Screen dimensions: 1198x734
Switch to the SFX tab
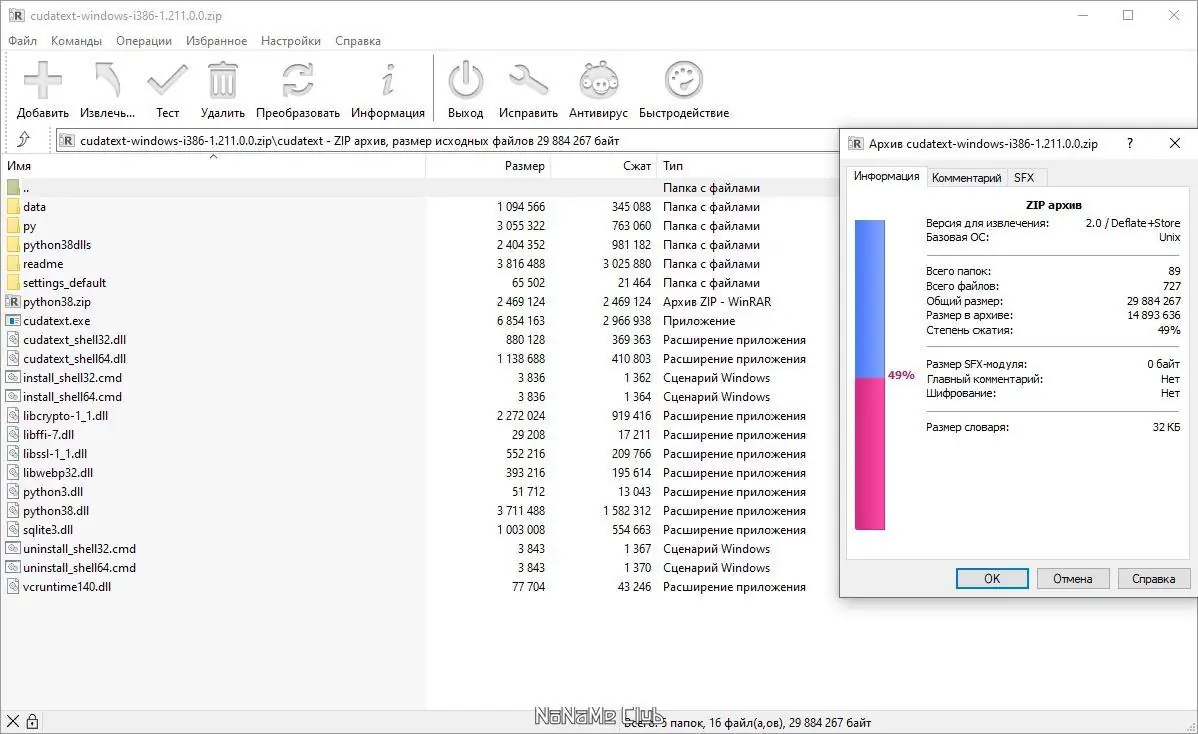(x=1024, y=177)
